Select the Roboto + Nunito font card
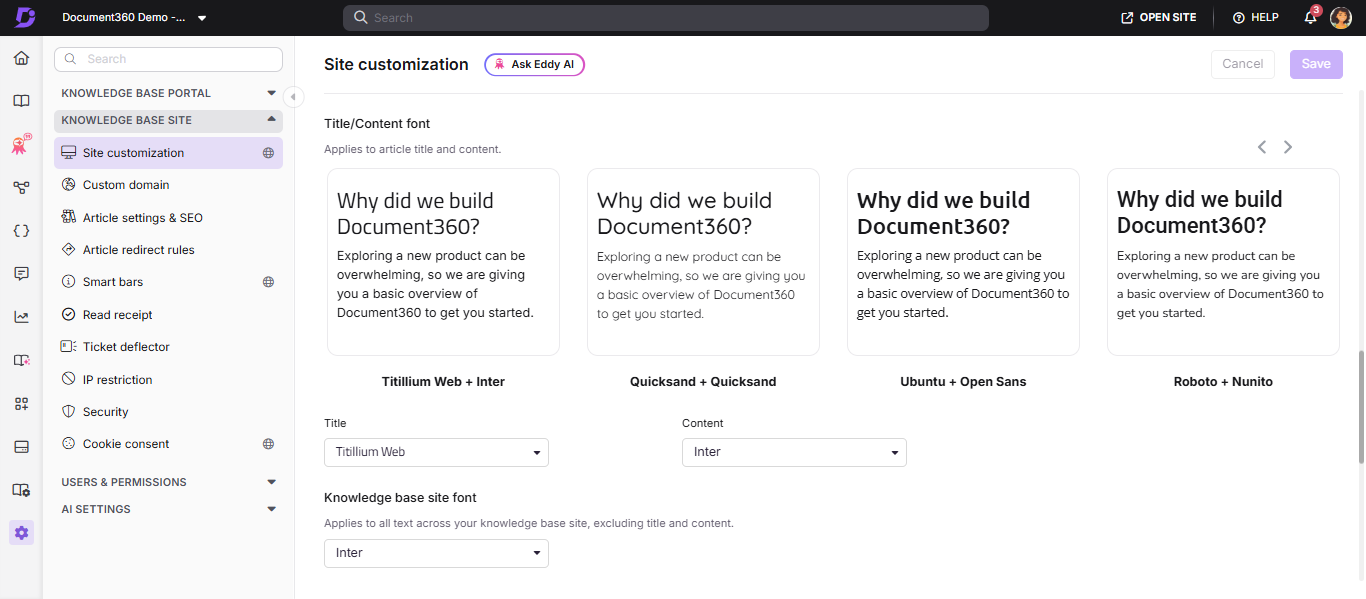 coord(1223,262)
